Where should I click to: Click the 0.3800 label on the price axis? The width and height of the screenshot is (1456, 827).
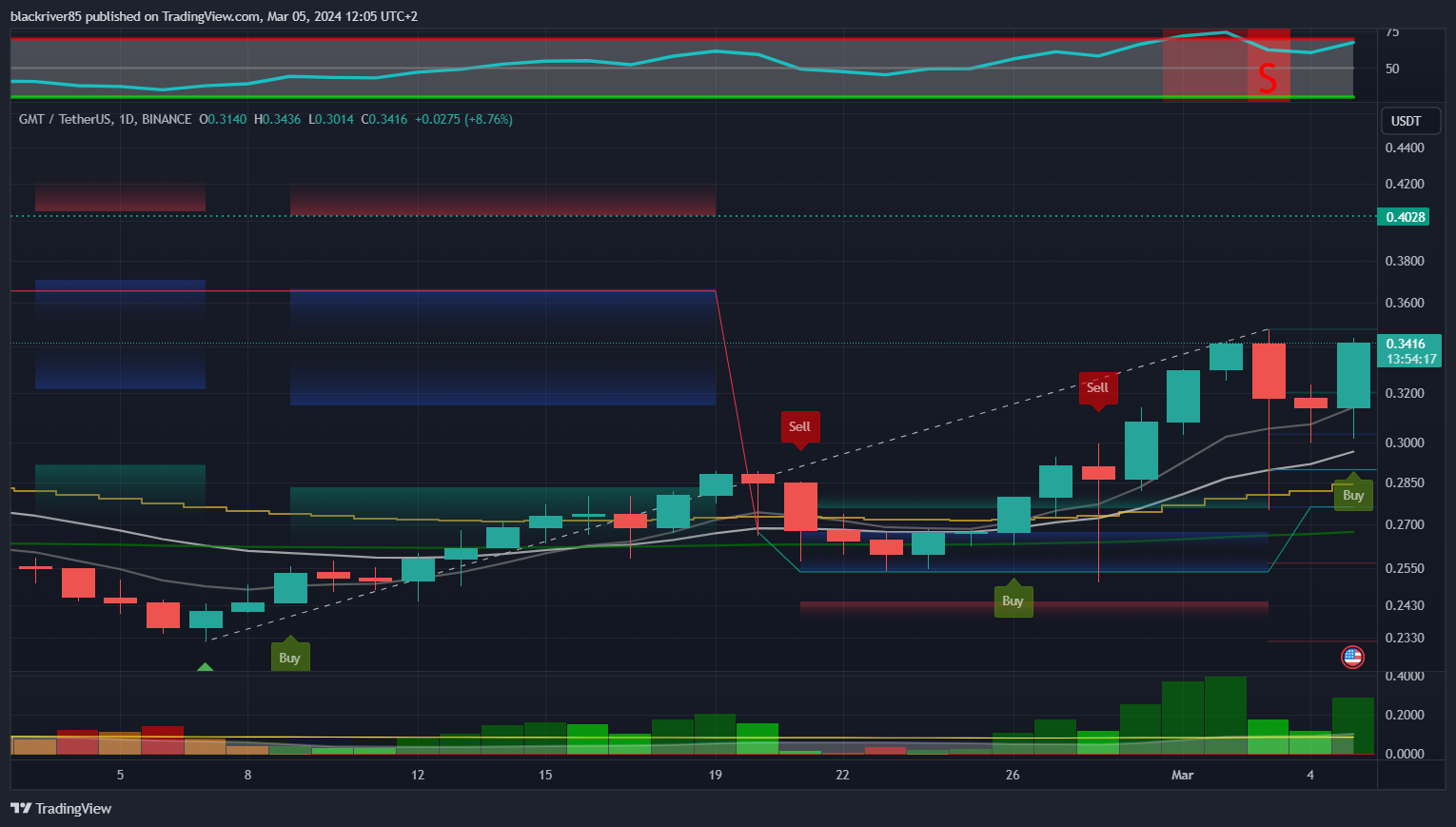coord(1405,261)
